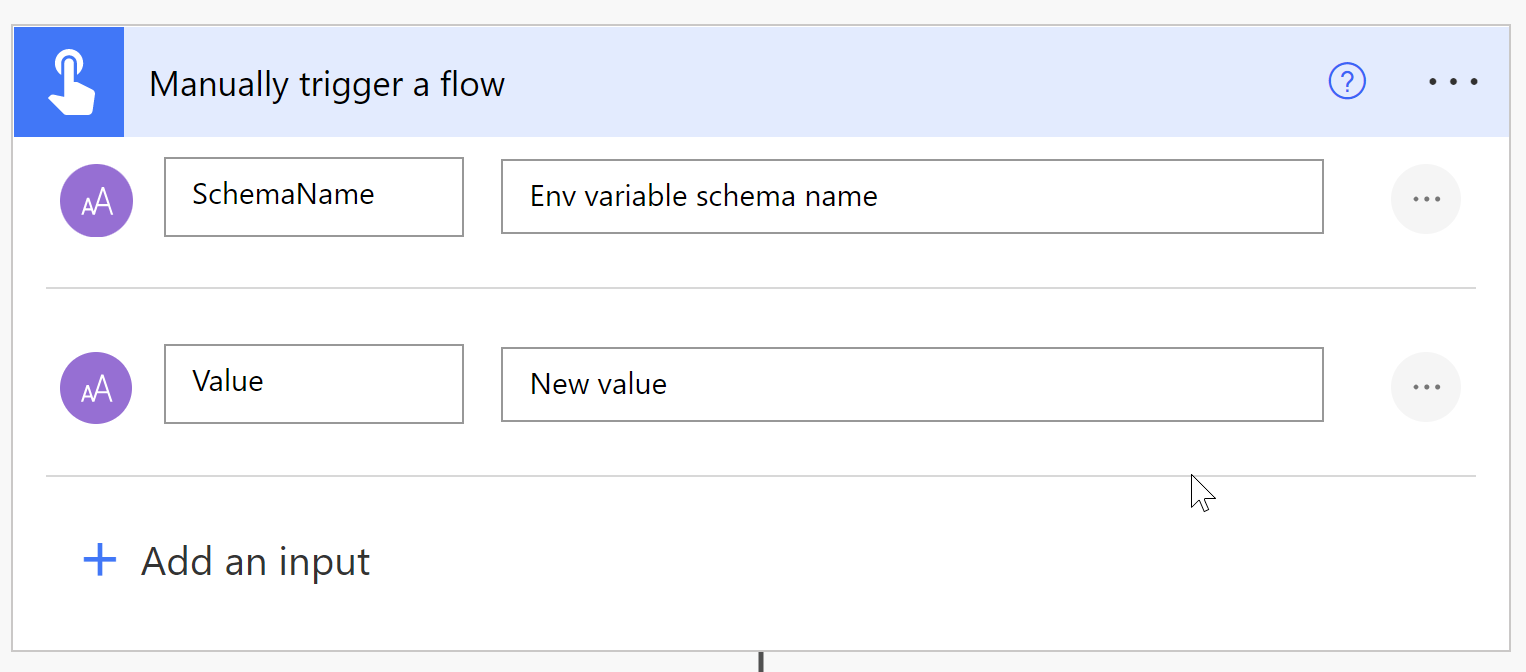Click the New value description field

point(911,384)
